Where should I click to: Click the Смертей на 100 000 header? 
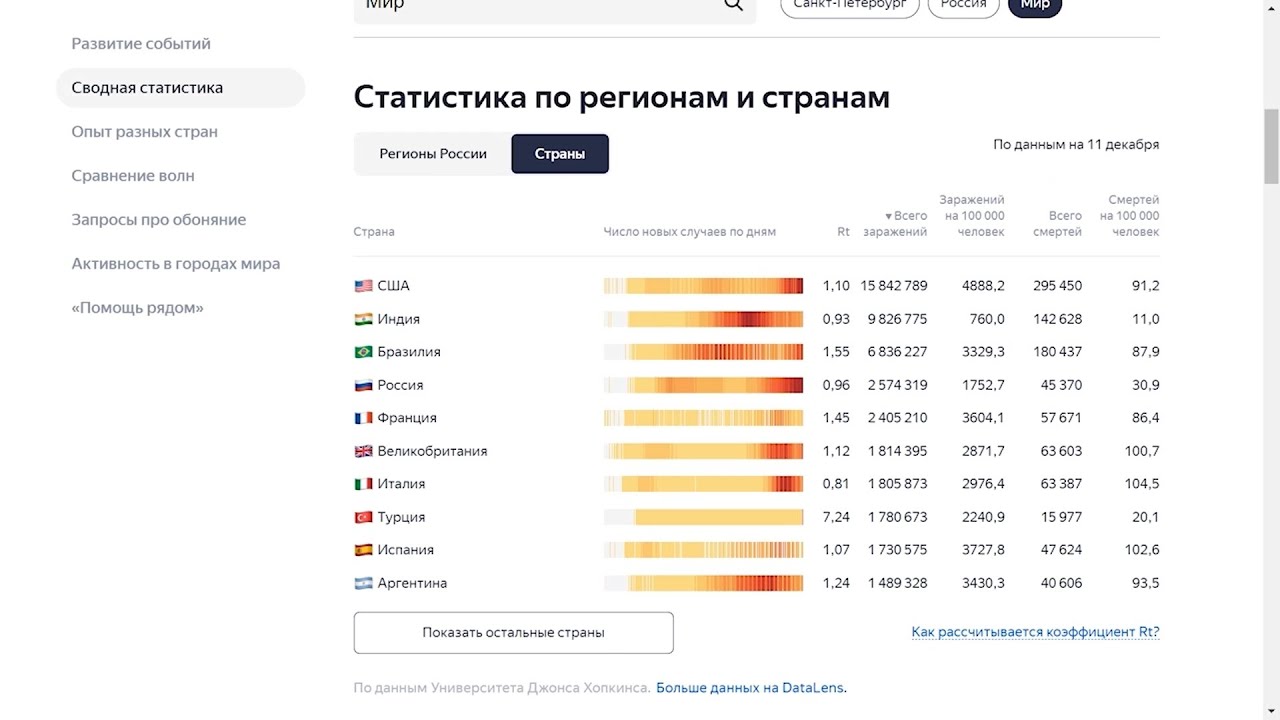click(1130, 216)
